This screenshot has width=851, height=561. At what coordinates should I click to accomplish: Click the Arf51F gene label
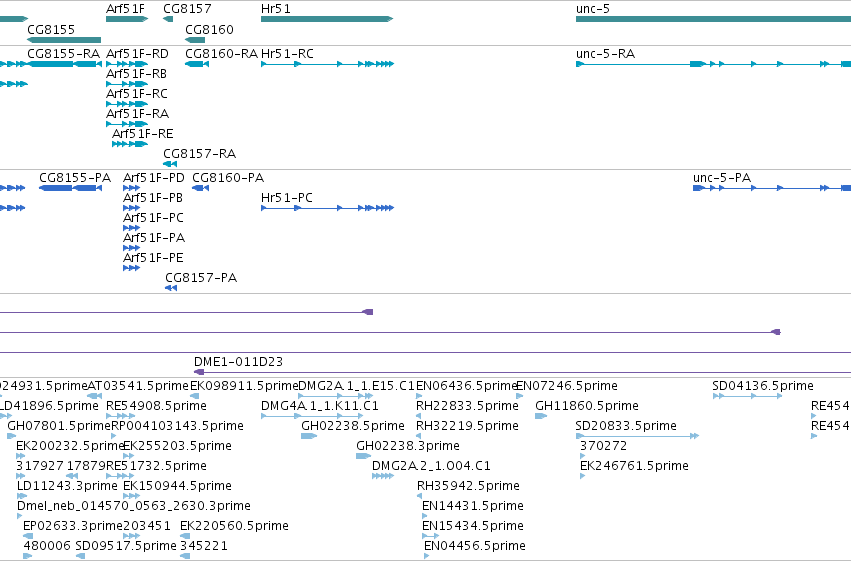125,9
